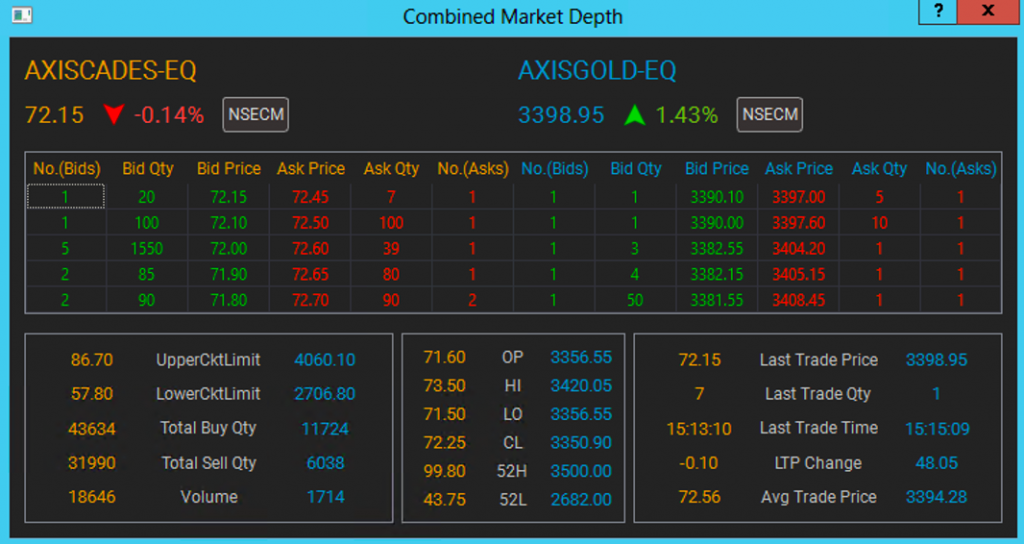The height and width of the screenshot is (544, 1024).
Task: Click the UpperCktLimit value 4060.10
Action: (325, 360)
